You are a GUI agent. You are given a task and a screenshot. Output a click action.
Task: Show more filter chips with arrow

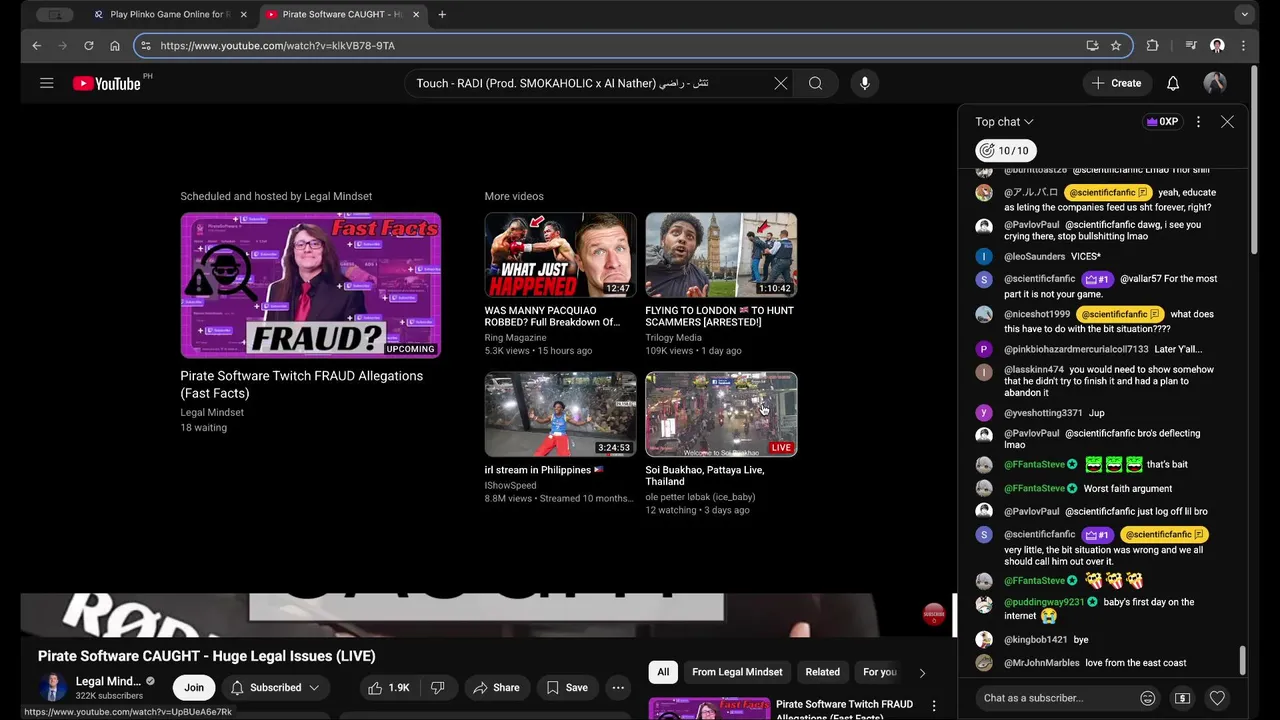point(922,673)
